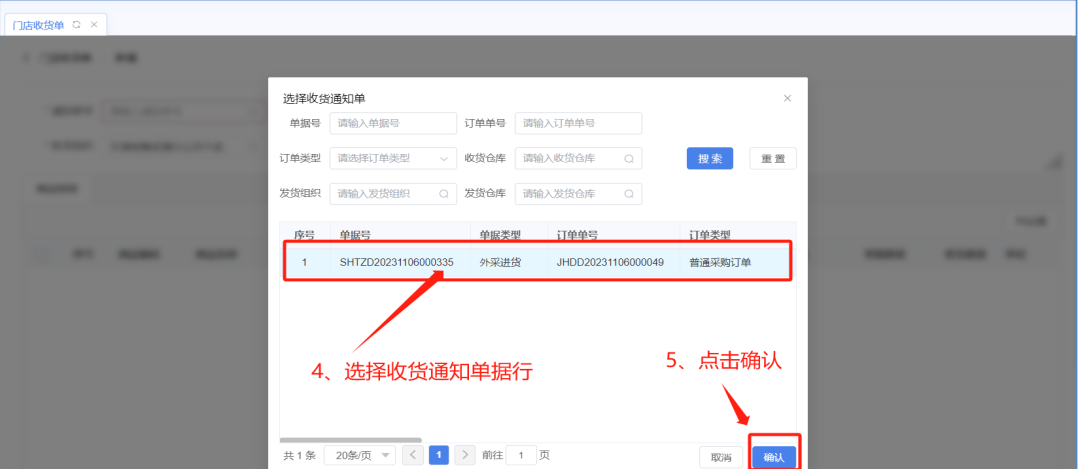This screenshot has width=1078, height=469.
Task: Go to next page arrow
Action: click(x=464, y=455)
